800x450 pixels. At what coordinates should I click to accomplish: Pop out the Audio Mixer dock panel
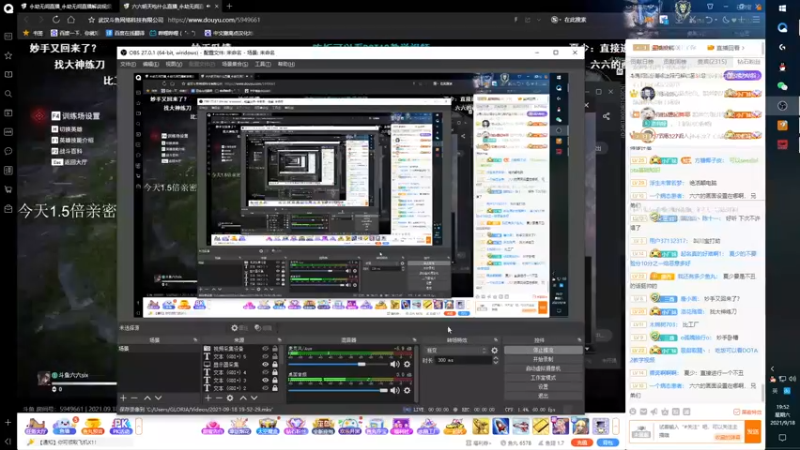click(x=414, y=340)
